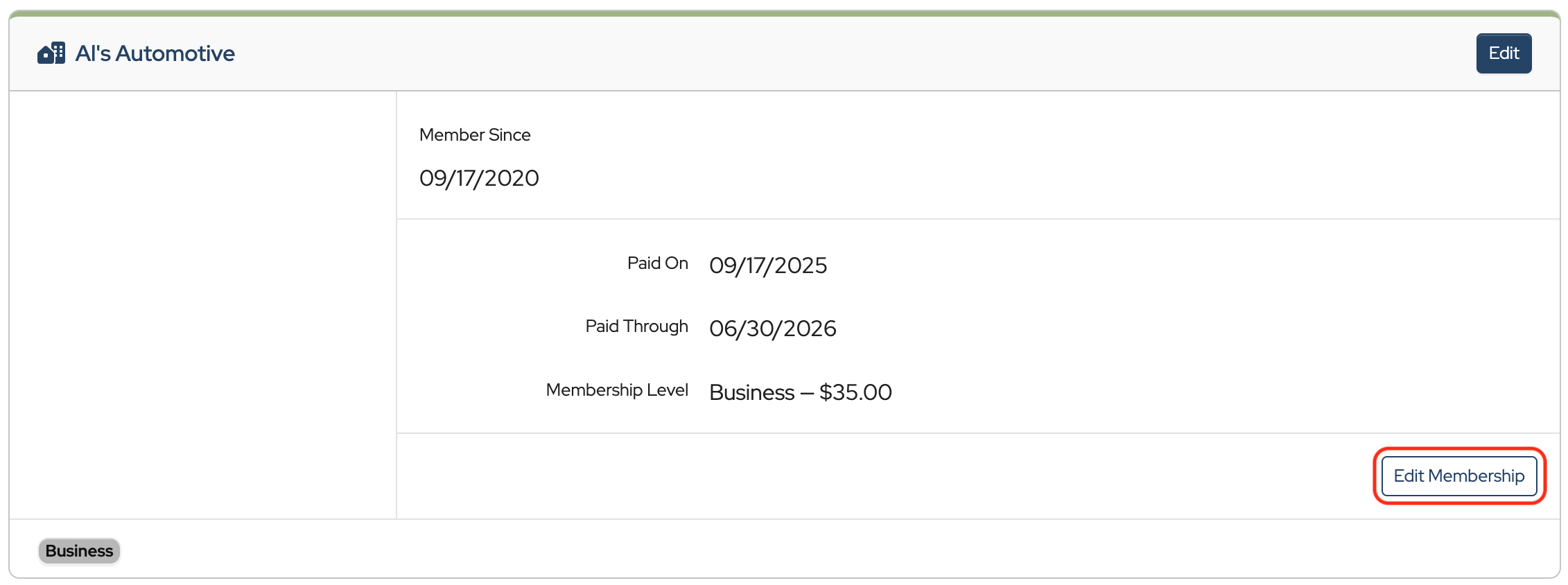Select the 09/17/2020 member since date
Viewport: 1568px width, 585px height.
click(x=479, y=178)
